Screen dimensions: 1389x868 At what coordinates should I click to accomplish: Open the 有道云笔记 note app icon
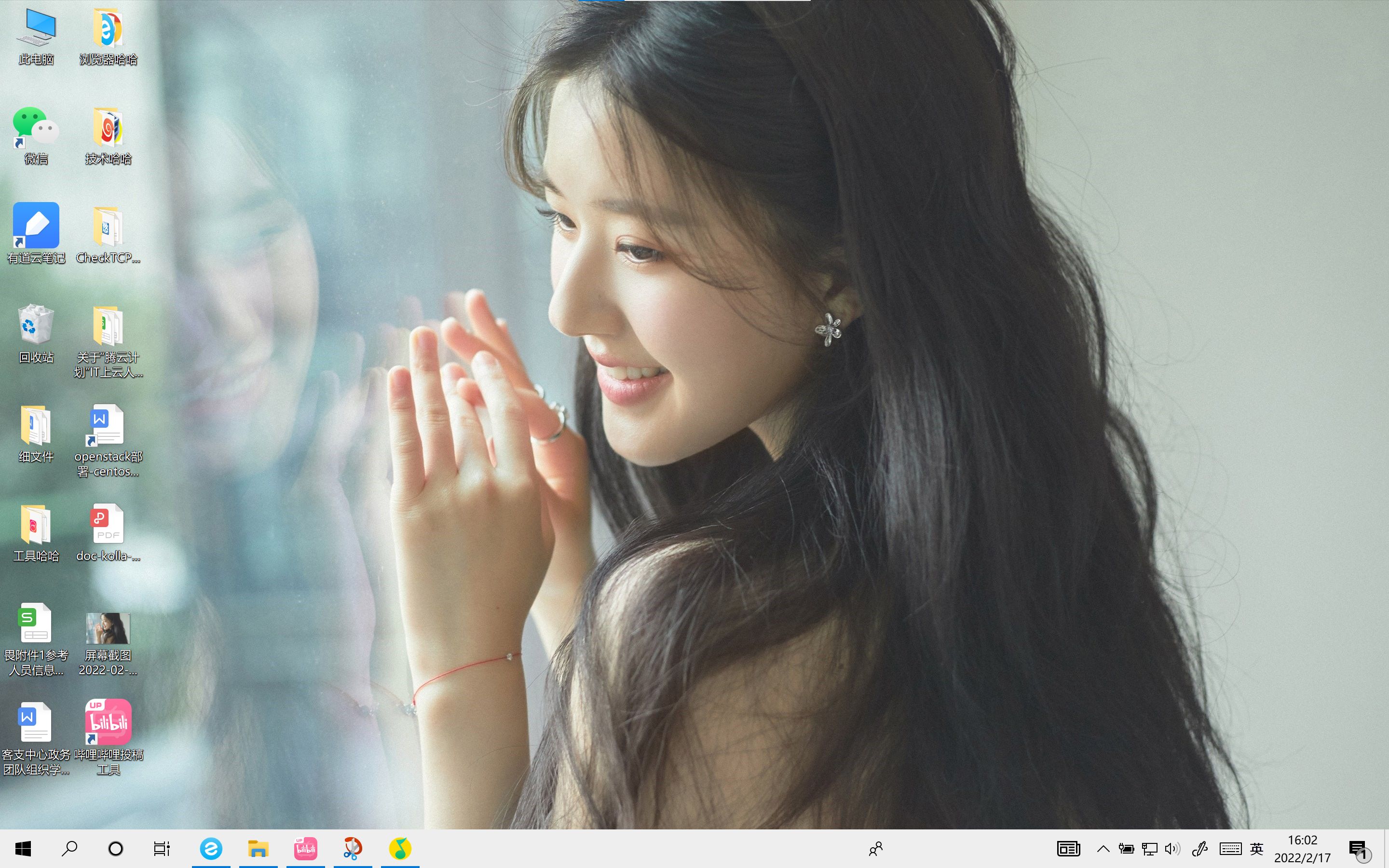(36, 226)
